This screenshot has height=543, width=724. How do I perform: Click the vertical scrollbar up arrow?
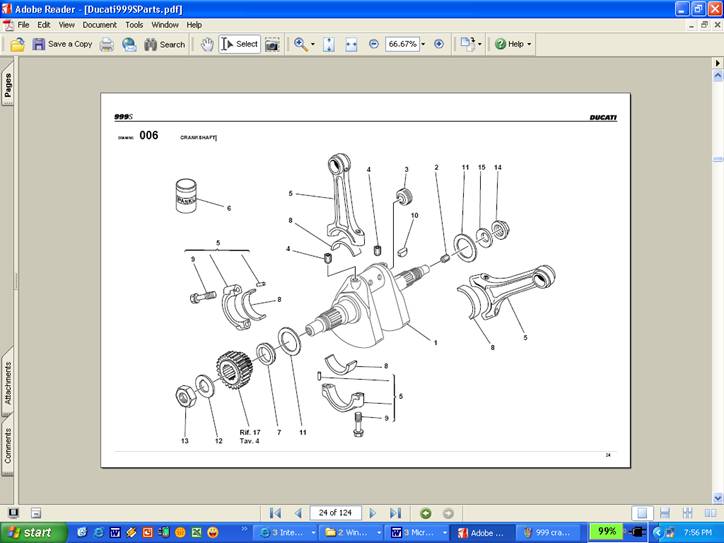coord(718,74)
